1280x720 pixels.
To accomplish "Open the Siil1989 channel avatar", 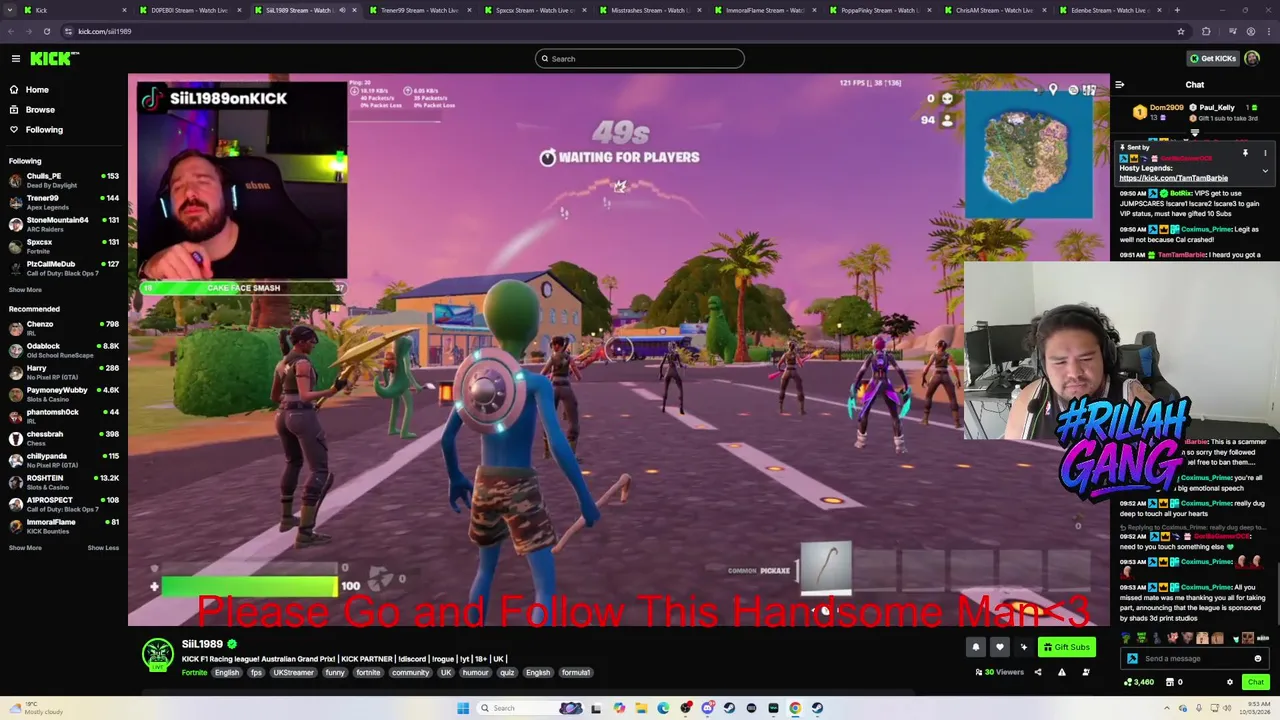I will (x=157, y=655).
